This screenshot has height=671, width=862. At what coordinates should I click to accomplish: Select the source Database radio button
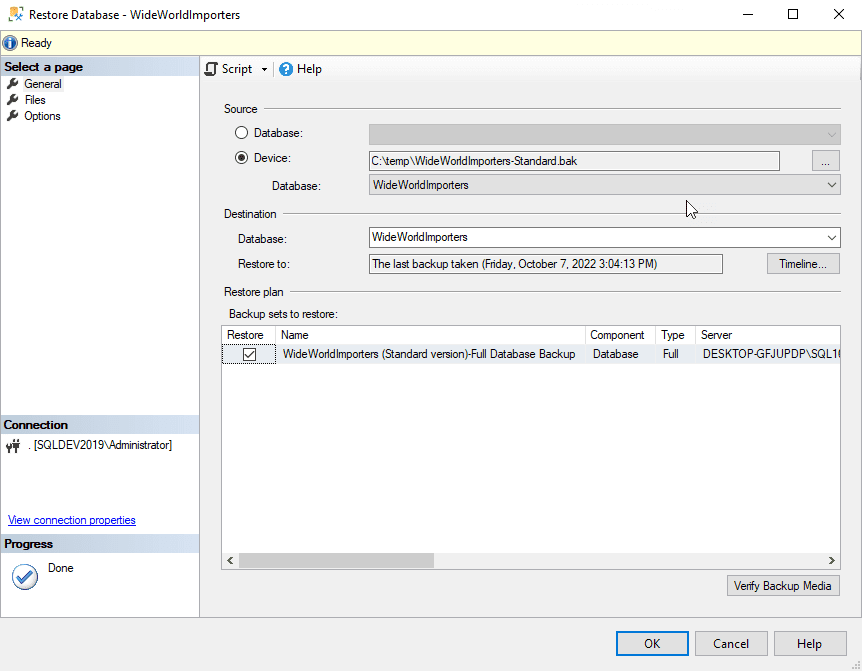tap(241, 133)
